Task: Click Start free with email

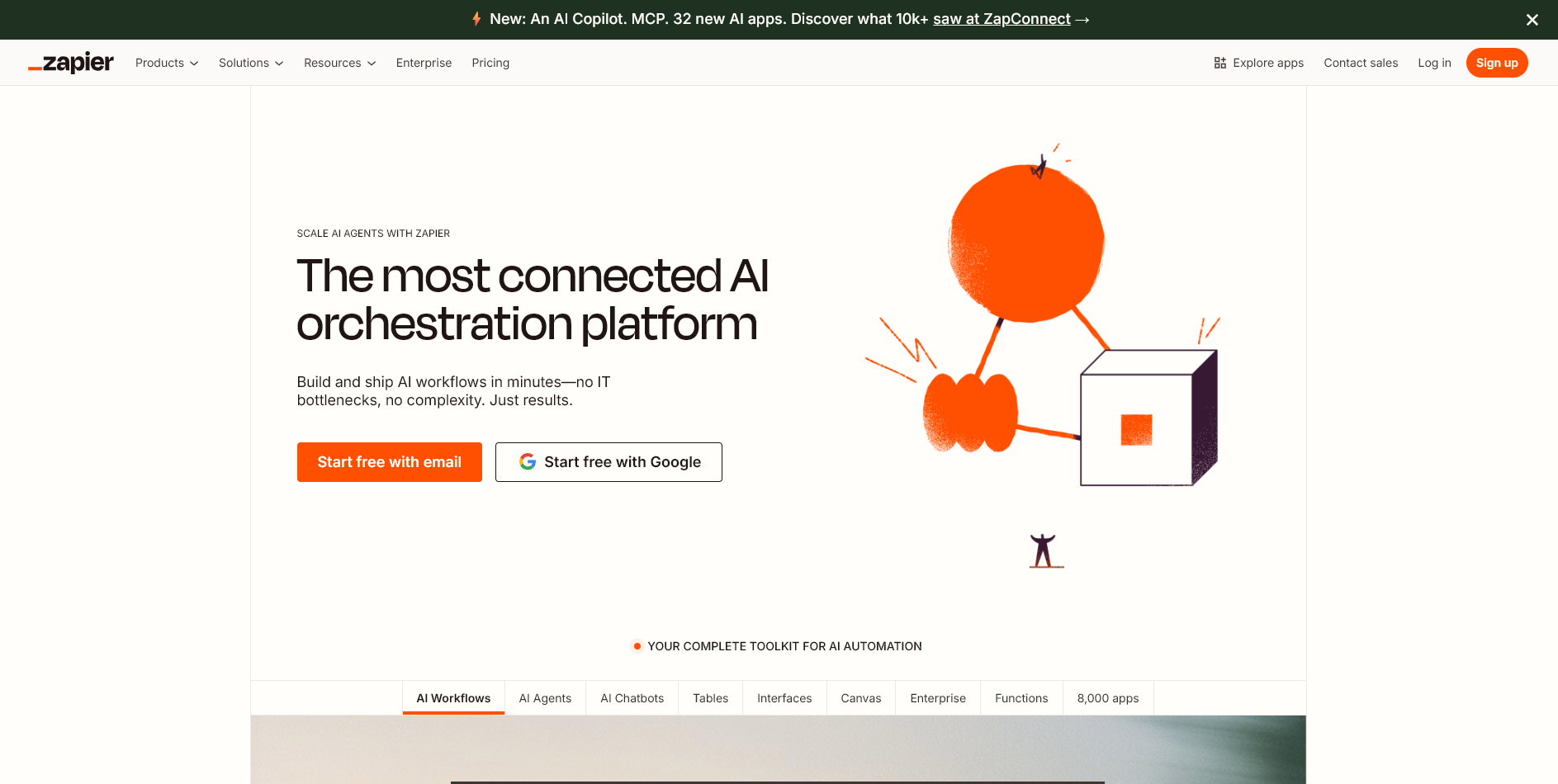Action: pos(389,461)
